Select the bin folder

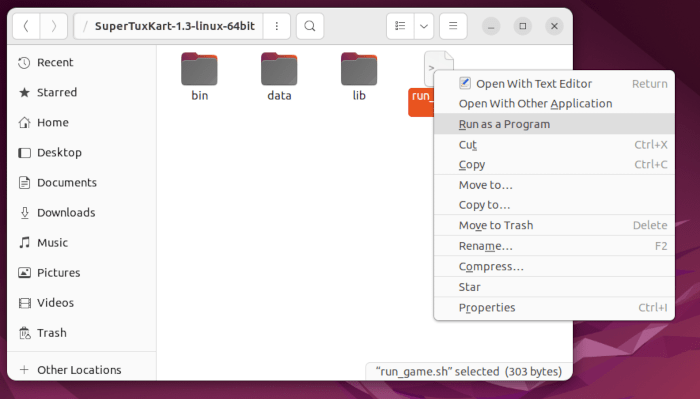tap(200, 77)
